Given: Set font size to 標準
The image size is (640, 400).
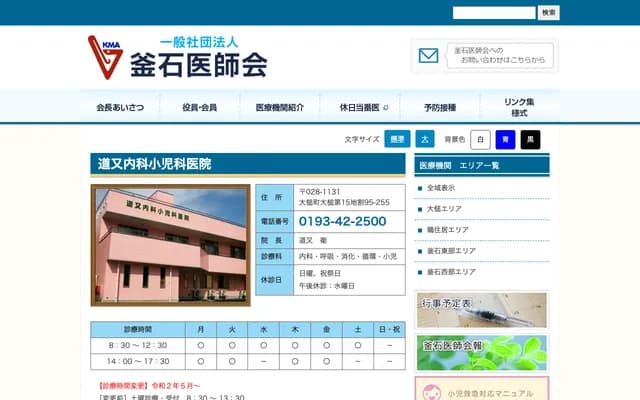Looking at the screenshot, I should [x=396, y=139].
